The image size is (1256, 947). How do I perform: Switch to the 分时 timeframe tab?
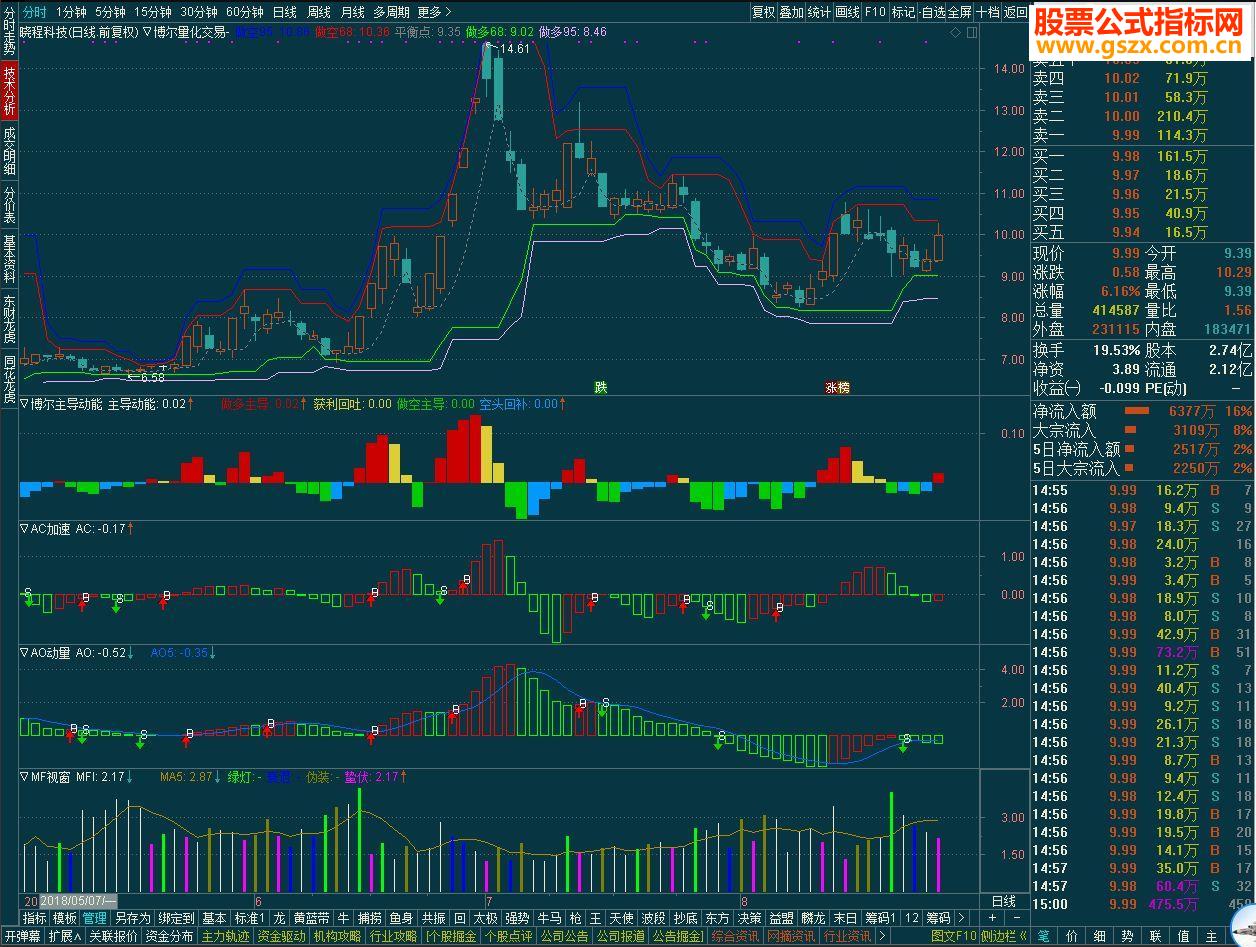pos(34,12)
